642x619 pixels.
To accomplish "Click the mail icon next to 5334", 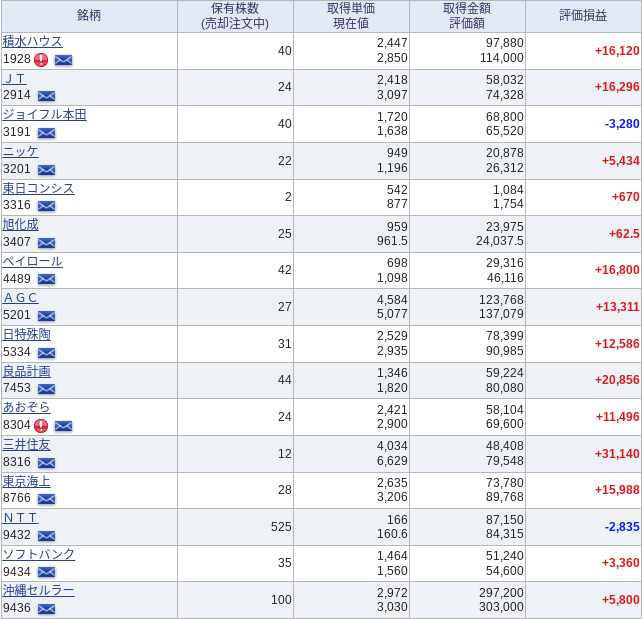I will tap(46, 352).
